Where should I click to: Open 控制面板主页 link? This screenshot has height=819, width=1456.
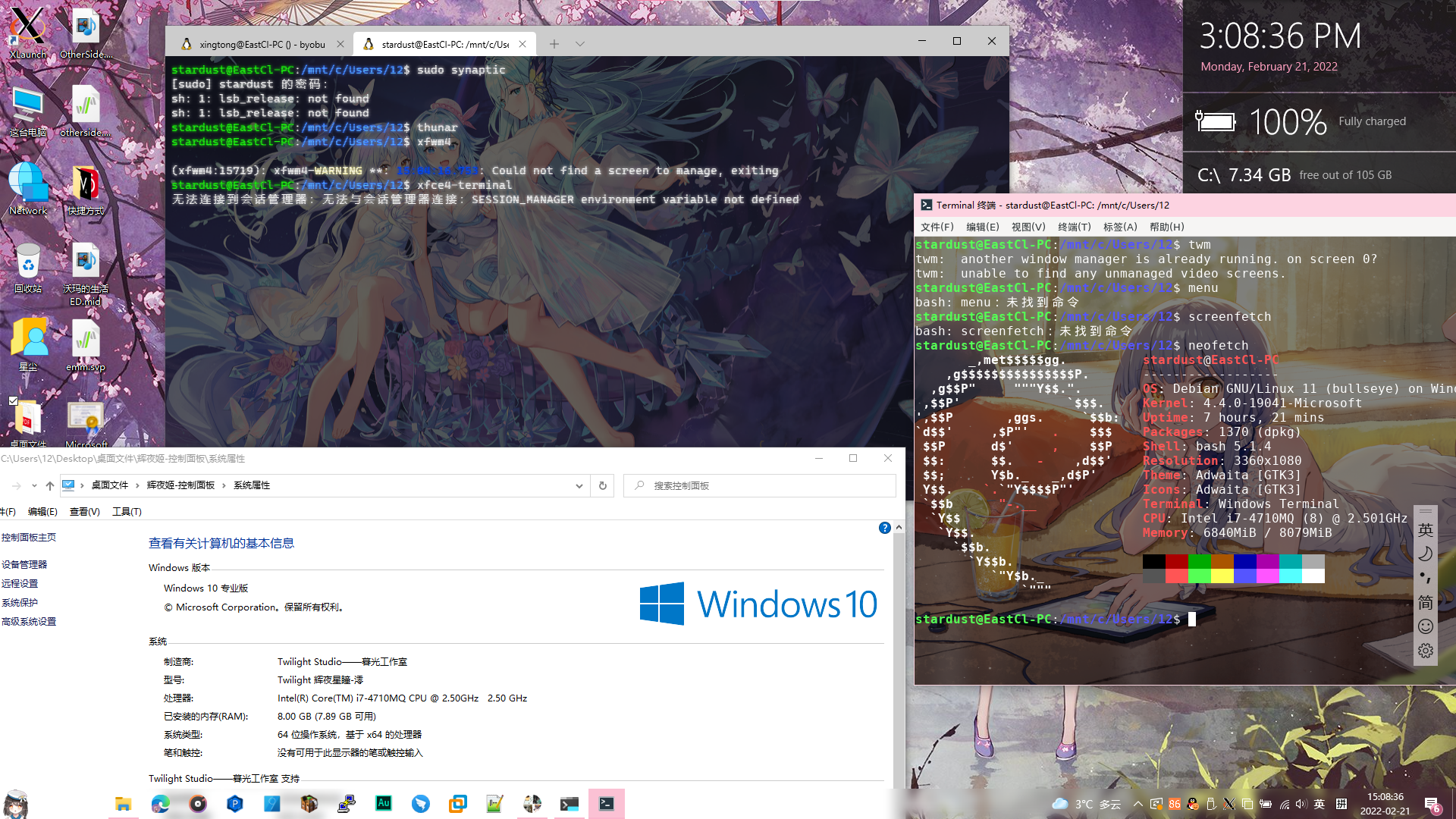29,538
